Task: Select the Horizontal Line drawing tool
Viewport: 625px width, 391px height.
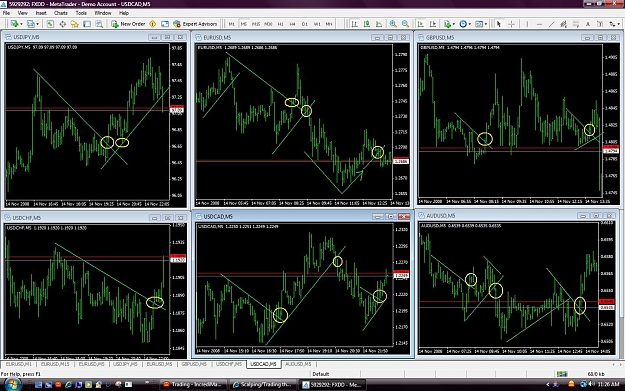Action: pos(539,24)
